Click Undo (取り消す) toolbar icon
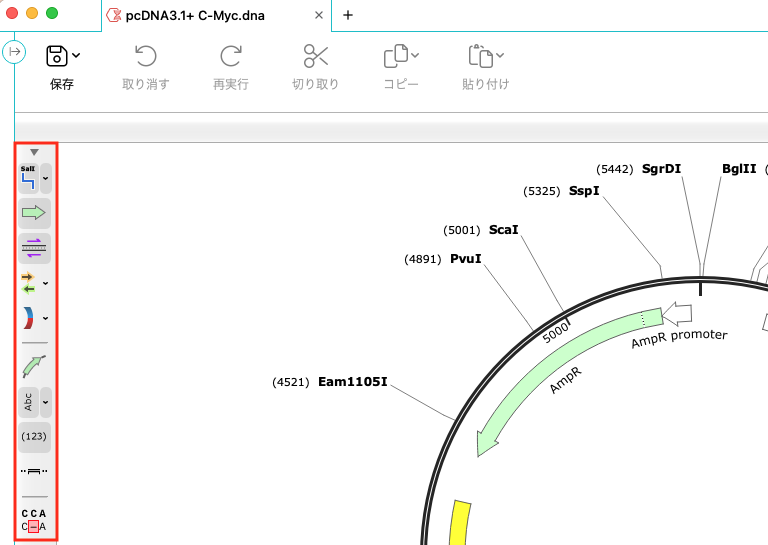768x545 pixels. (x=145, y=56)
